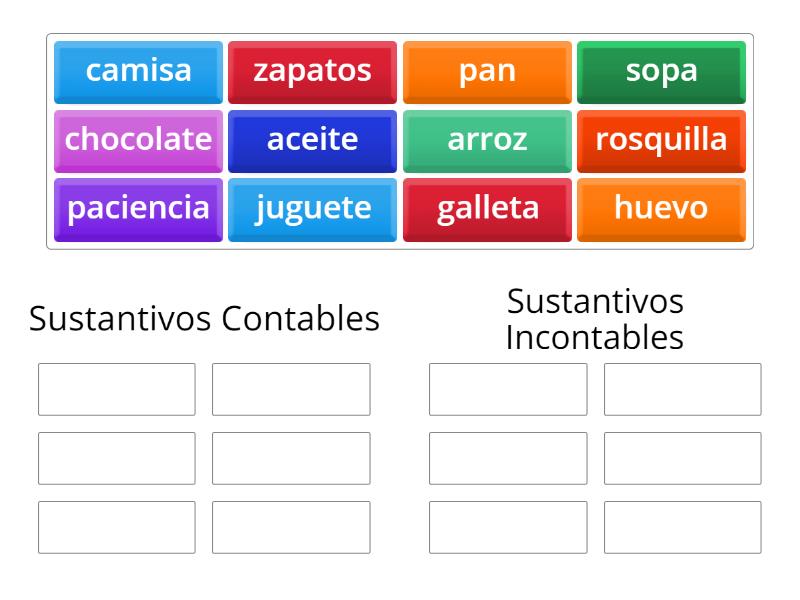Click bottom-right slot in Sustantivos Incontables group
The image size is (800, 600).
682,527
